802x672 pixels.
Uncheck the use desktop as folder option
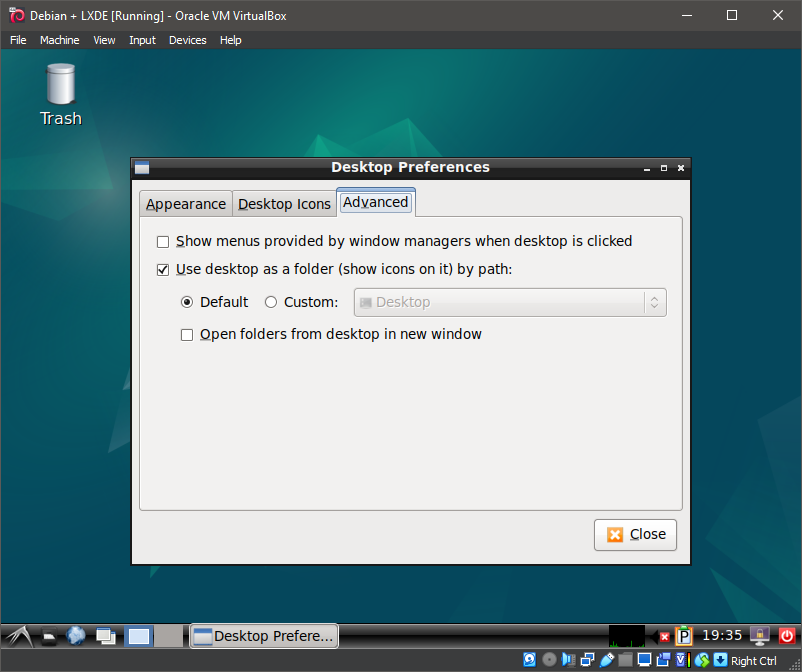[x=163, y=269]
